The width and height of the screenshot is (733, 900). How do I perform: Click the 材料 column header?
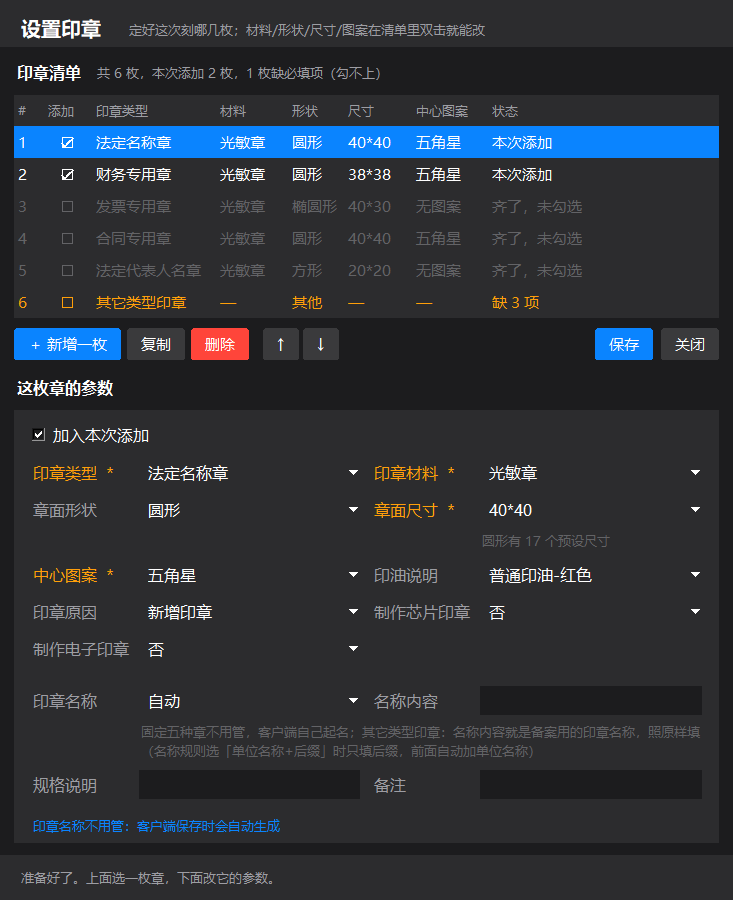pyautogui.click(x=232, y=111)
